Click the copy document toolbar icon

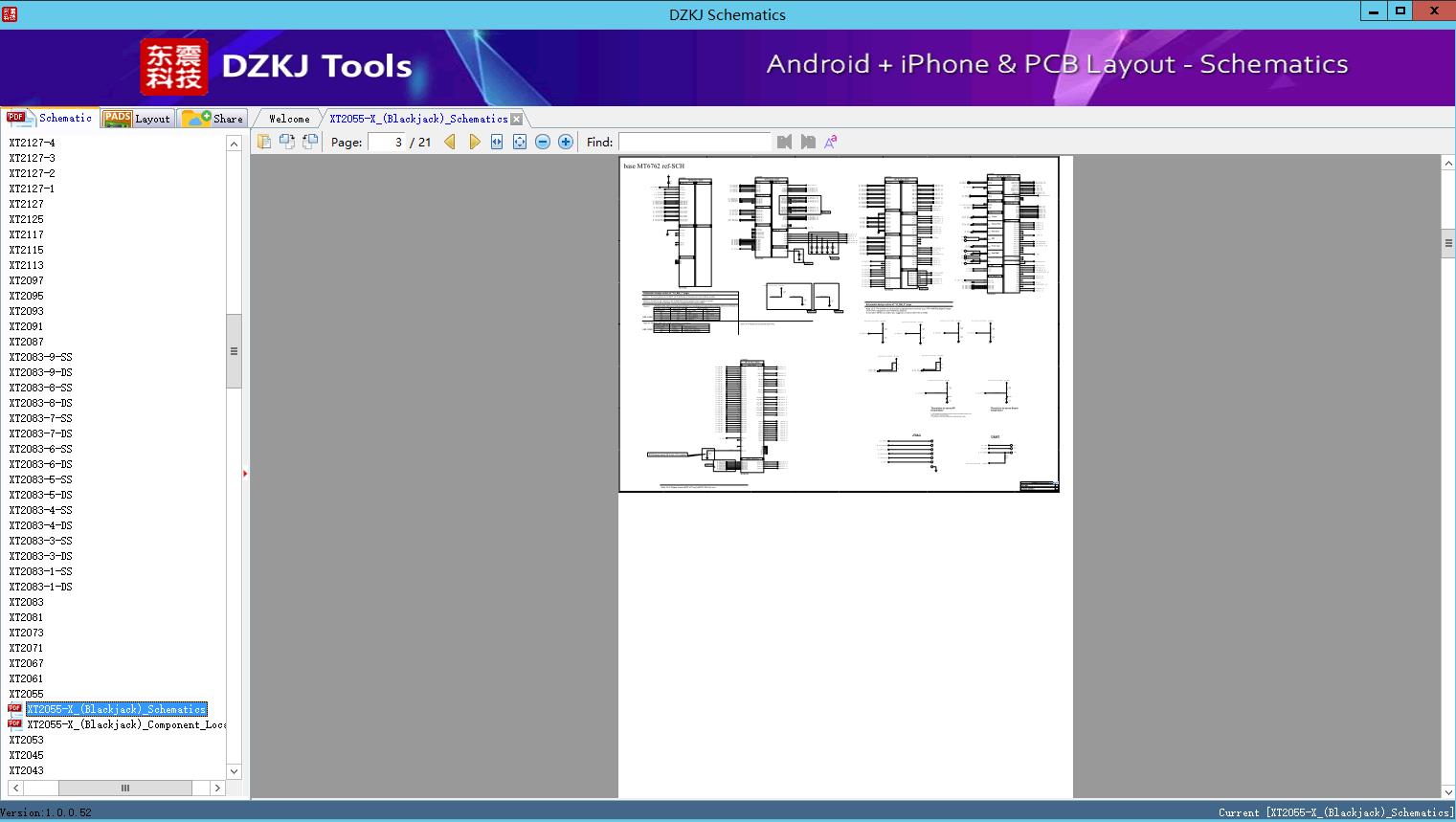pos(264,142)
